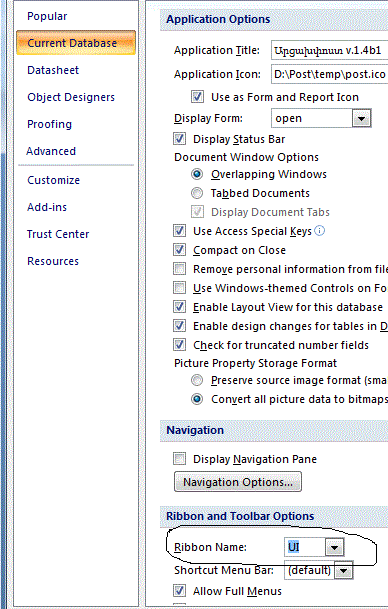The height and width of the screenshot is (609, 388).
Task: Select Preserve source image format option
Action: 197,380
